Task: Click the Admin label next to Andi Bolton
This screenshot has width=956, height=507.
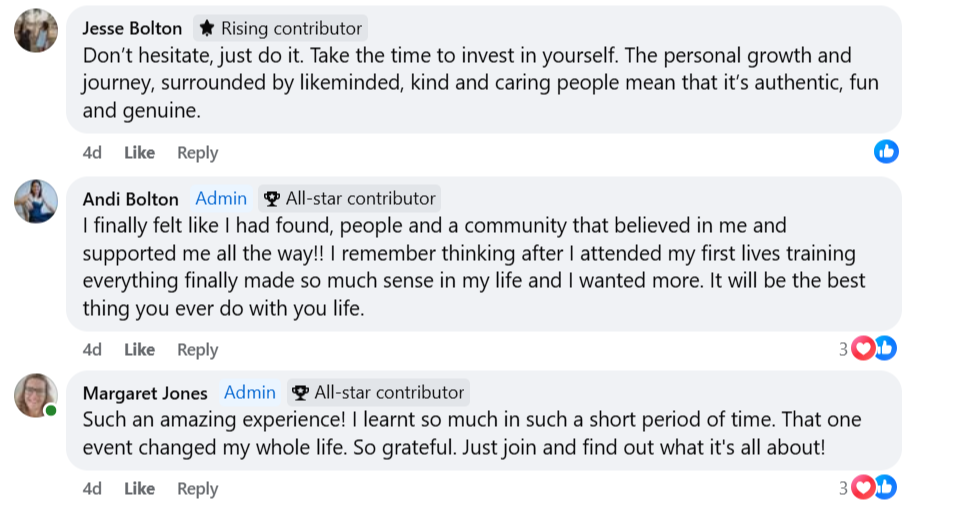Action: coord(221,198)
